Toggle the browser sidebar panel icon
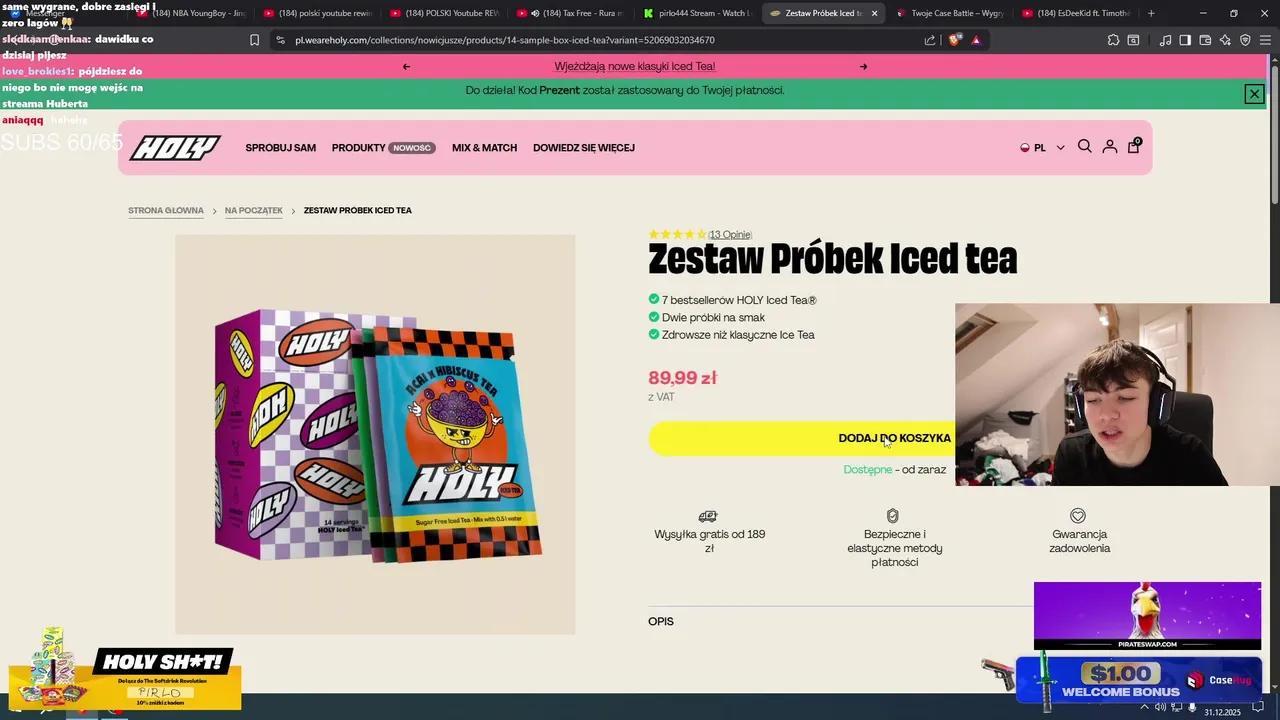Viewport: 1280px width, 720px height. [x=1185, y=40]
